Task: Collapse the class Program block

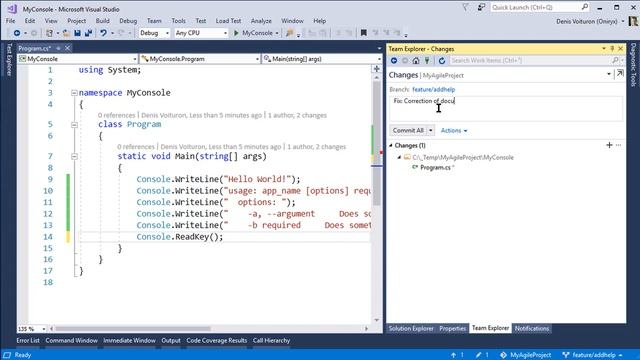Action: (x=74, y=124)
